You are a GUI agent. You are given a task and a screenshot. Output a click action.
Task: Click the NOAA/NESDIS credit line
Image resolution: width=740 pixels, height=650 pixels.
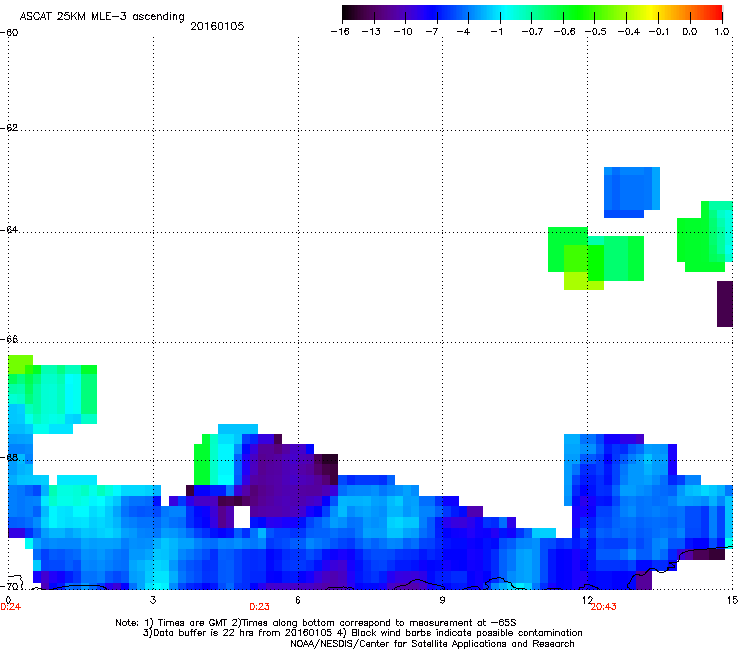click(432, 644)
